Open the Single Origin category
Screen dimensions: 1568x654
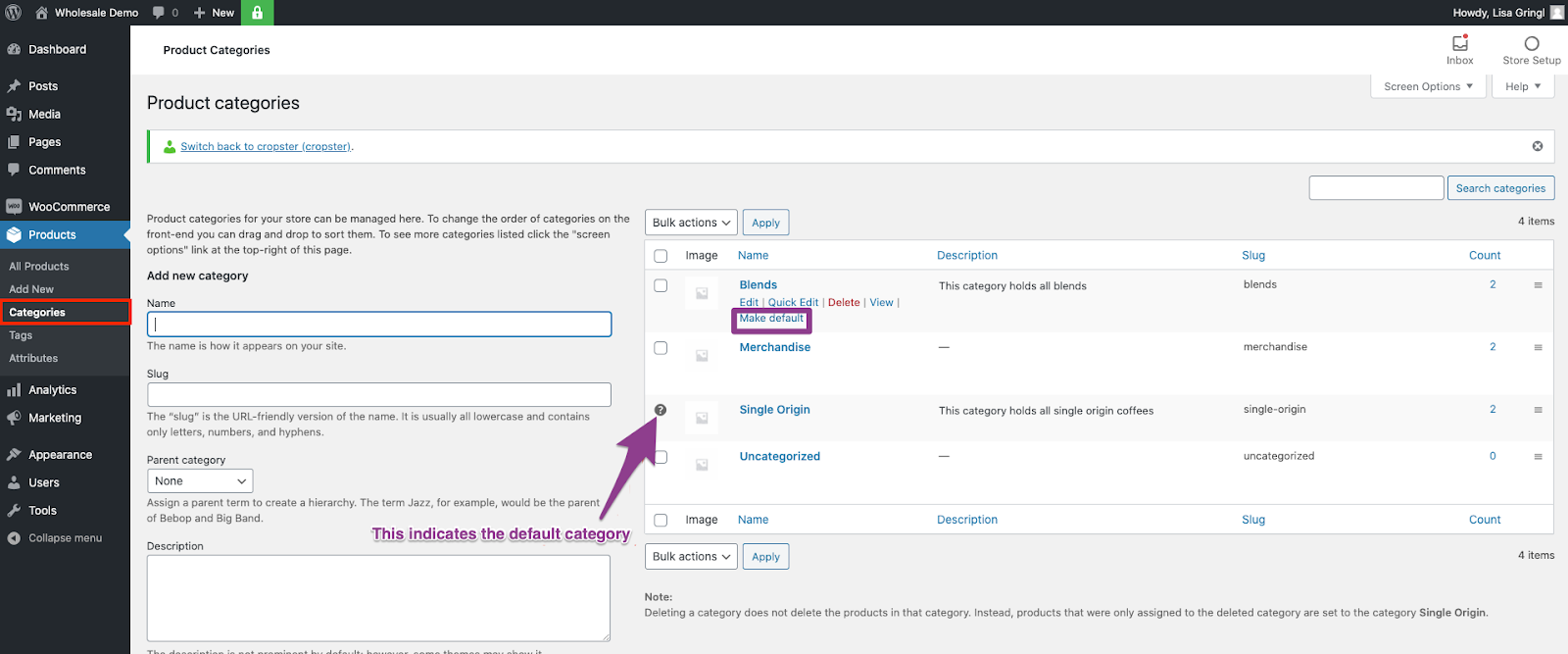(x=774, y=410)
